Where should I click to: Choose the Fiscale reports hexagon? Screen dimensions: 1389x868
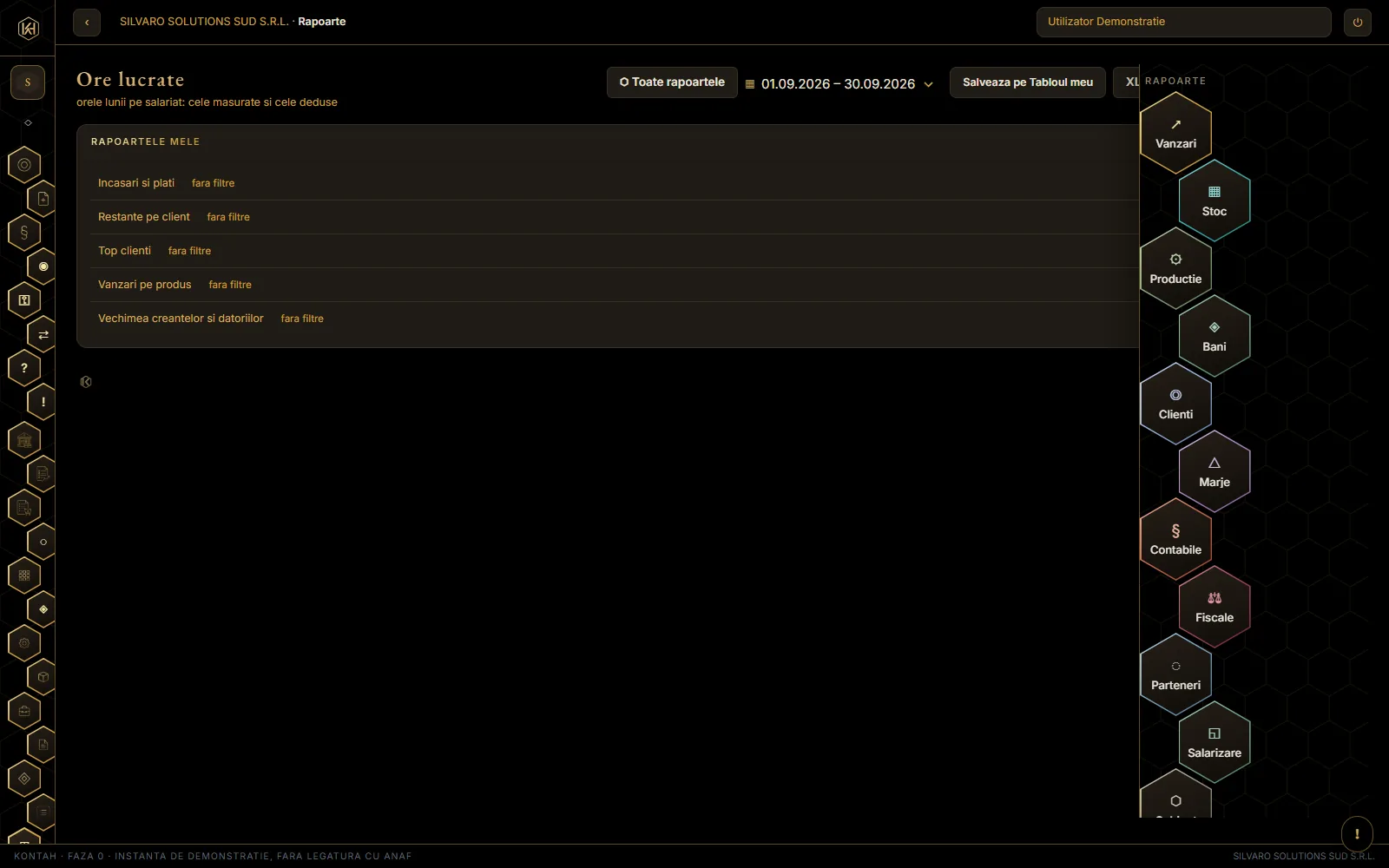click(1215, 607)
